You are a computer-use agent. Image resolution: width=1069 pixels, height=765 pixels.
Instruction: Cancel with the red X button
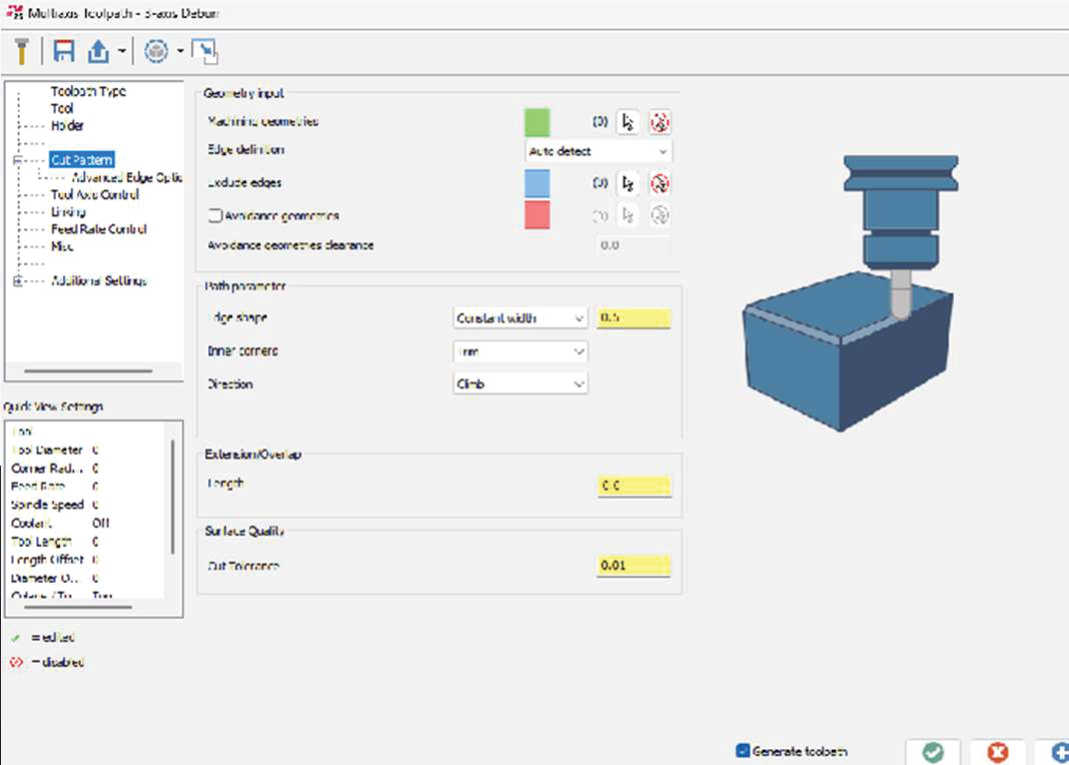pos(997,752)
